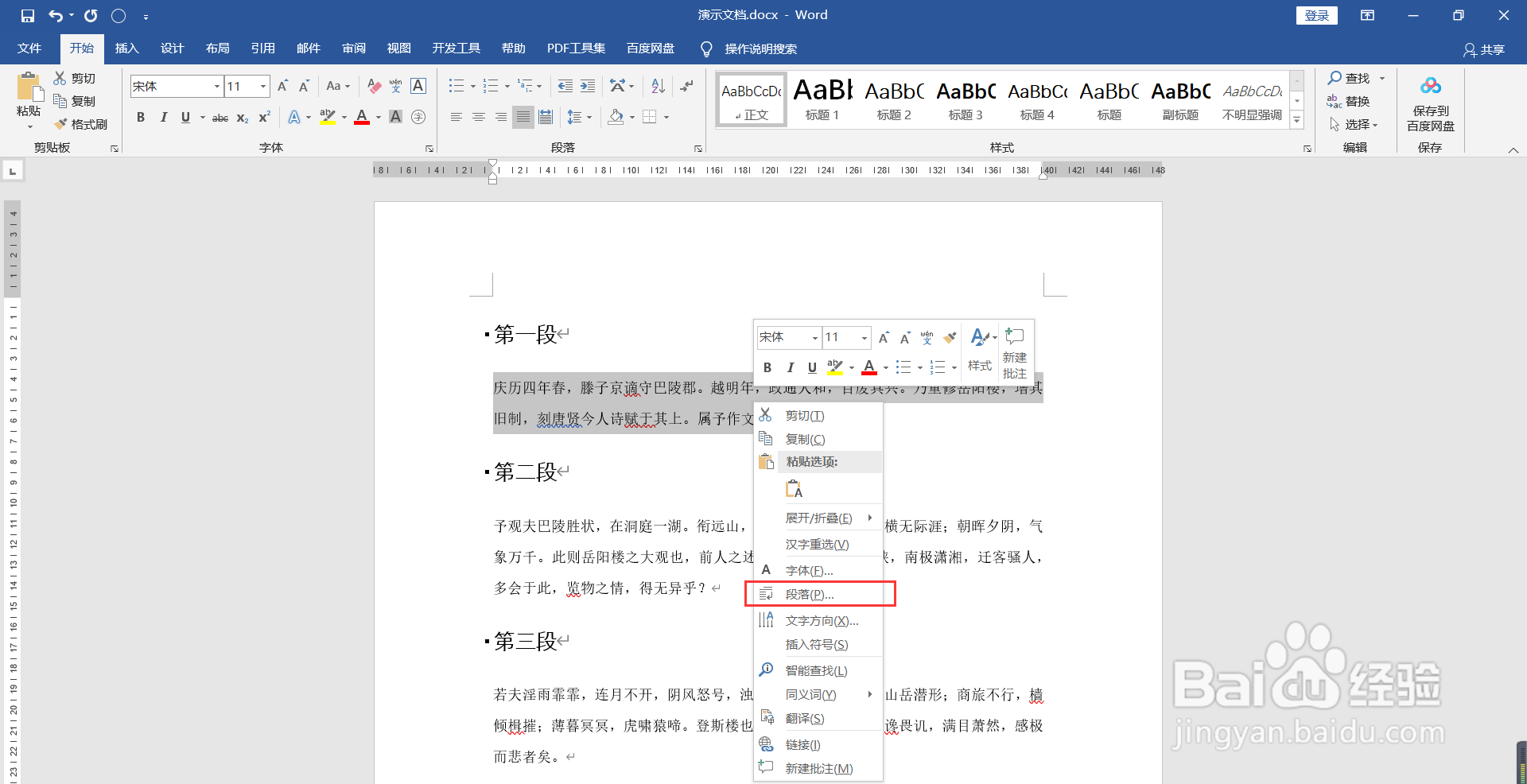
Task: Open the line spacing dropdown
Action: [x=580, y=117]
